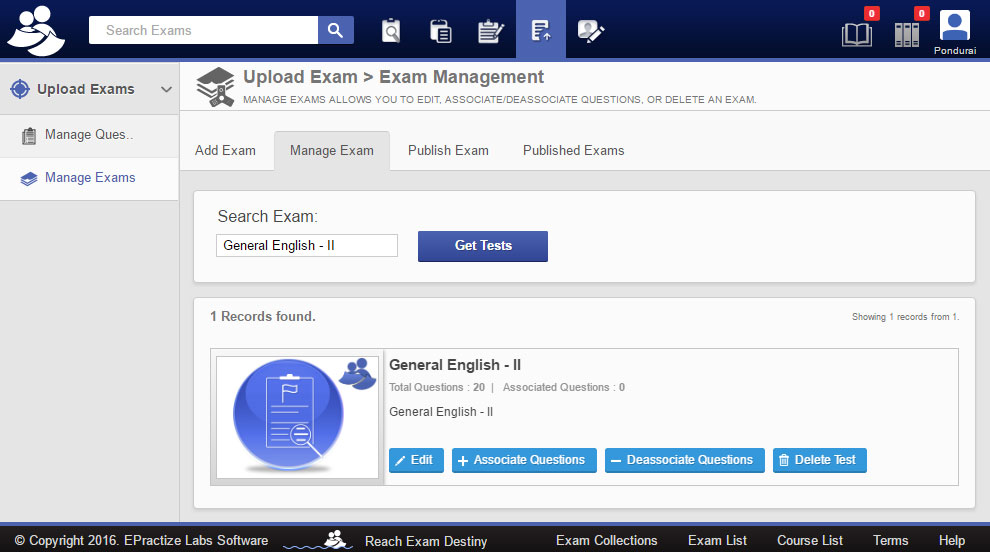Viewport: 990px width, 552px height.
Task: Switch to the Publish Exam tab
Action: pyautogui.click(x=448, y=151)
